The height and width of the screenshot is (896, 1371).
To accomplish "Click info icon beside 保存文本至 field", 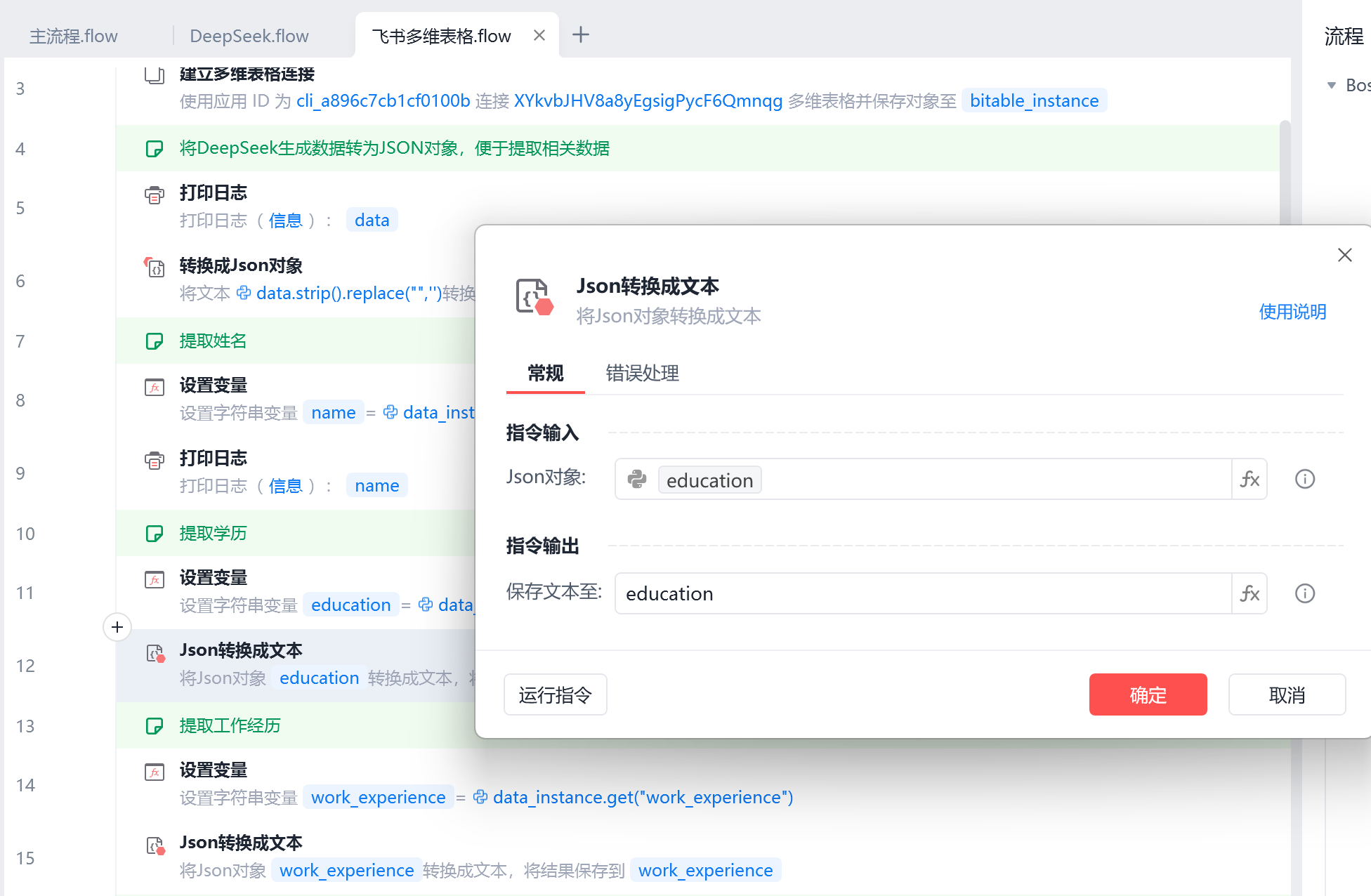I will [x=1304, y=594].
